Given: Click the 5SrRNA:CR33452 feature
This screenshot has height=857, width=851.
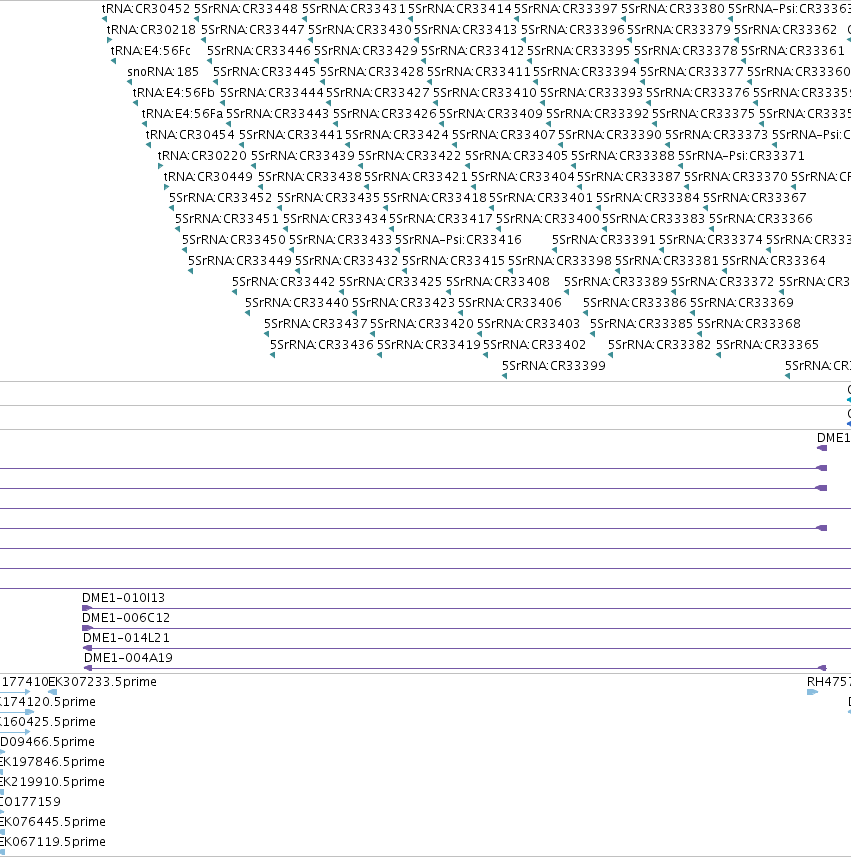Looking at the screenshot, I should [220, 197].
